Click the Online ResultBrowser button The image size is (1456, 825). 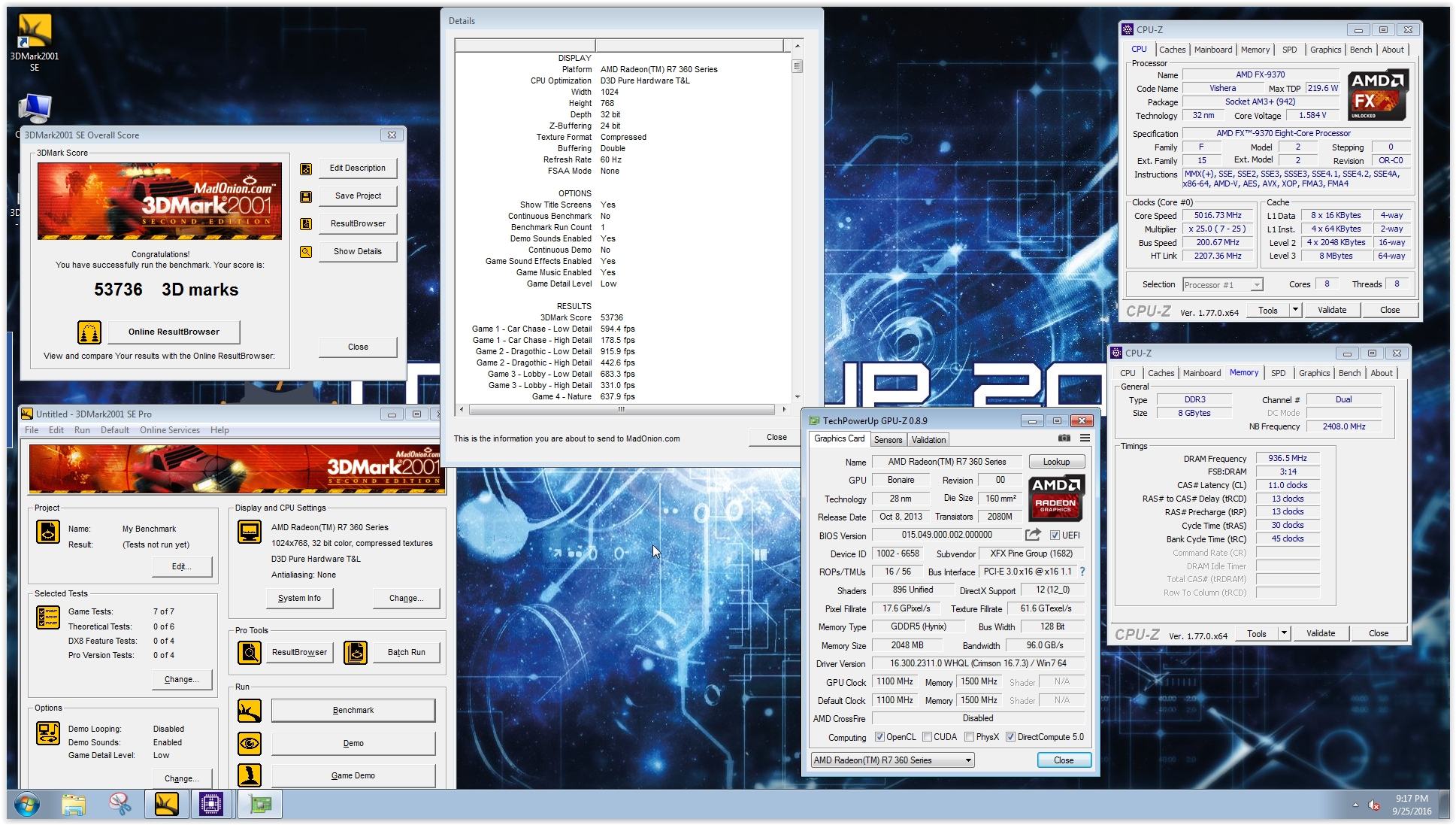(x=174, y=332)
